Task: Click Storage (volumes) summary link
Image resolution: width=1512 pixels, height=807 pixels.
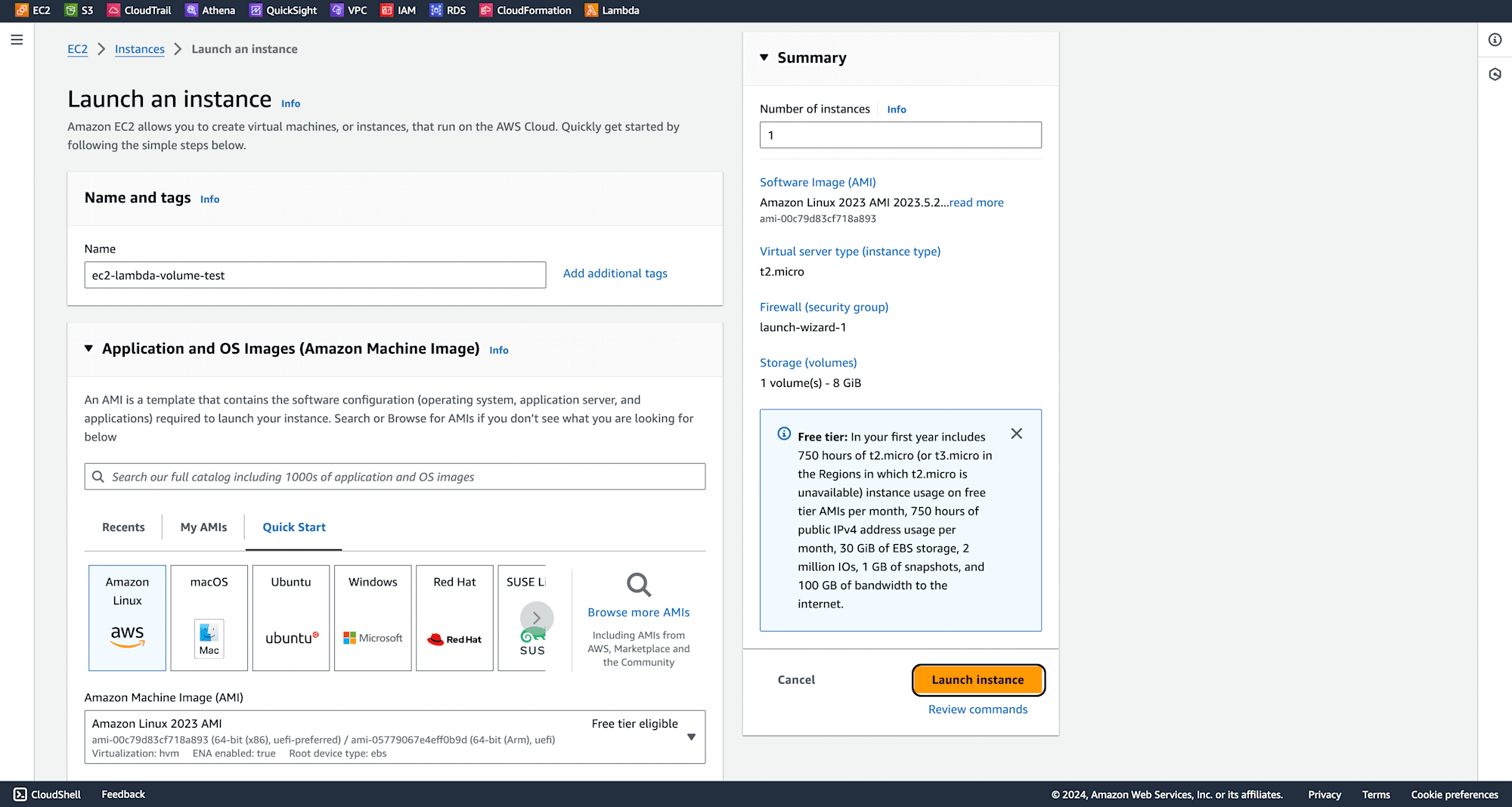Action: coord(808,363)
